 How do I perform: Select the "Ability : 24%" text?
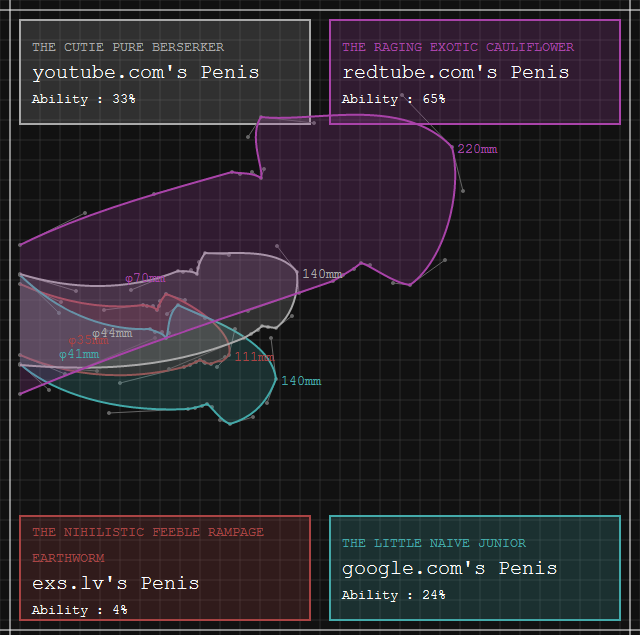click(394, 595)
